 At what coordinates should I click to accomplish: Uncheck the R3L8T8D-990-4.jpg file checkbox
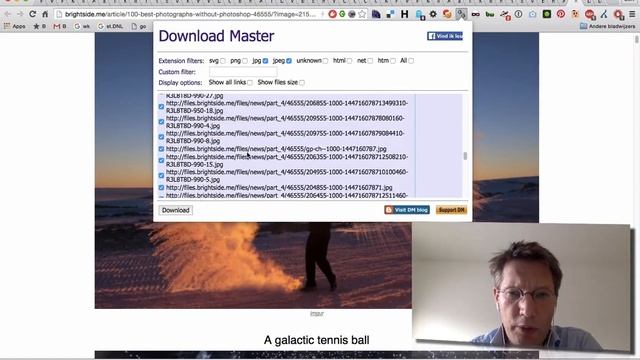click(x=161, y=122)
